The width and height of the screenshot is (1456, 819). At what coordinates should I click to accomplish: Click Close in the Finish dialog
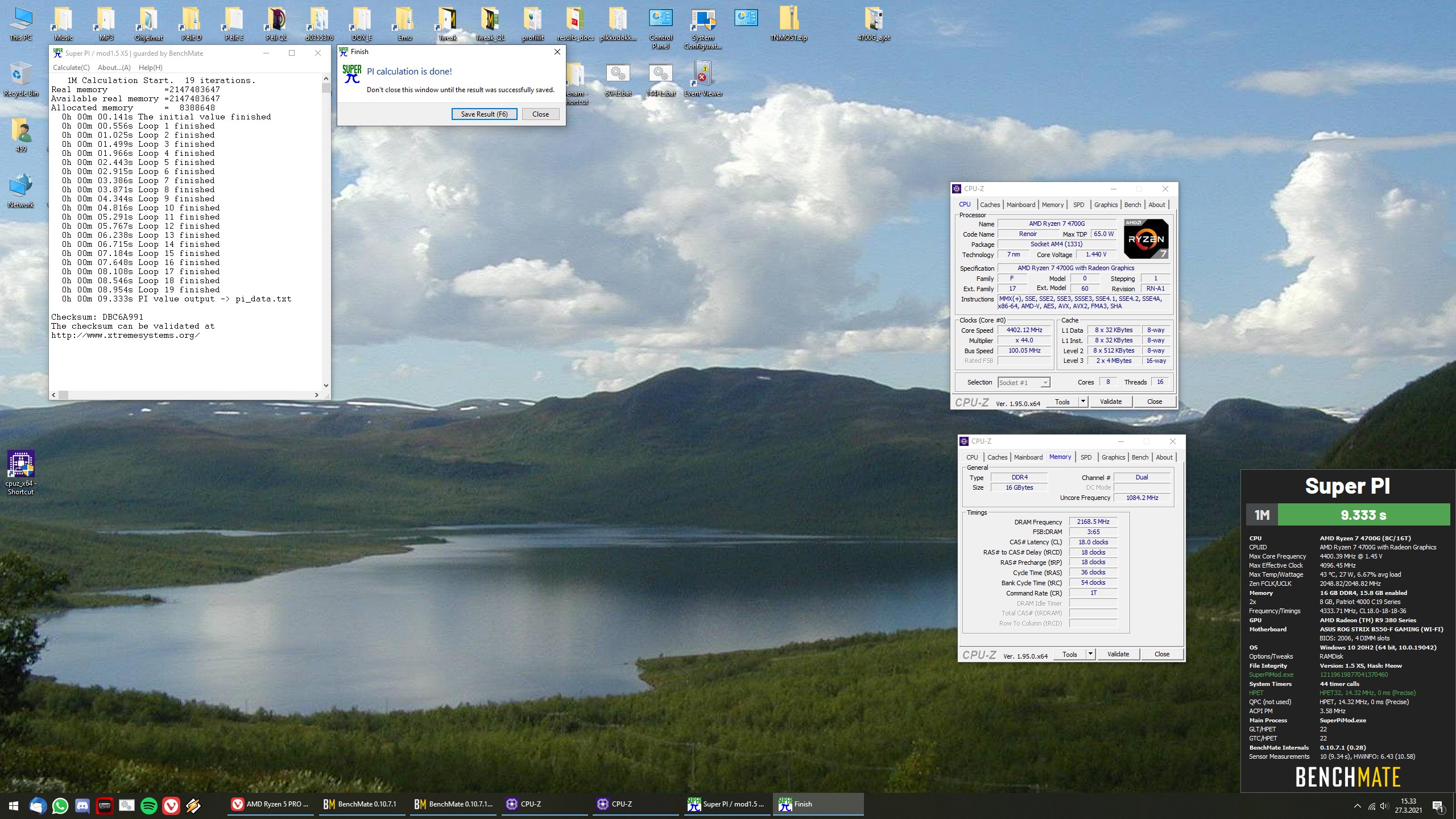click(x=540, y=114)
